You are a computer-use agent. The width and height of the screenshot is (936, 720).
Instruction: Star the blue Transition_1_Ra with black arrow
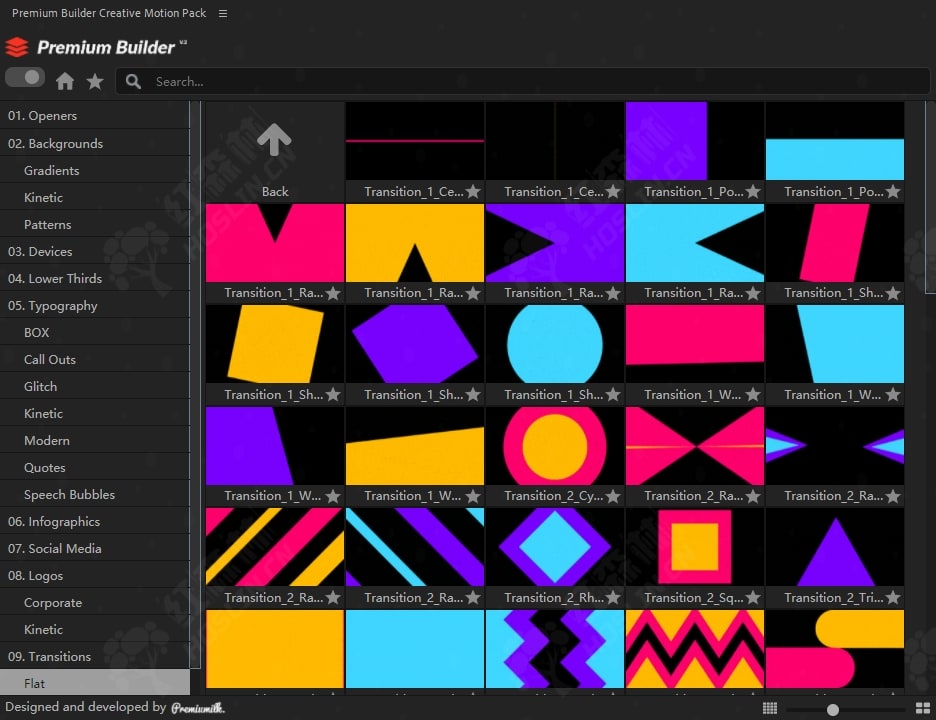(x=753, y=293)
